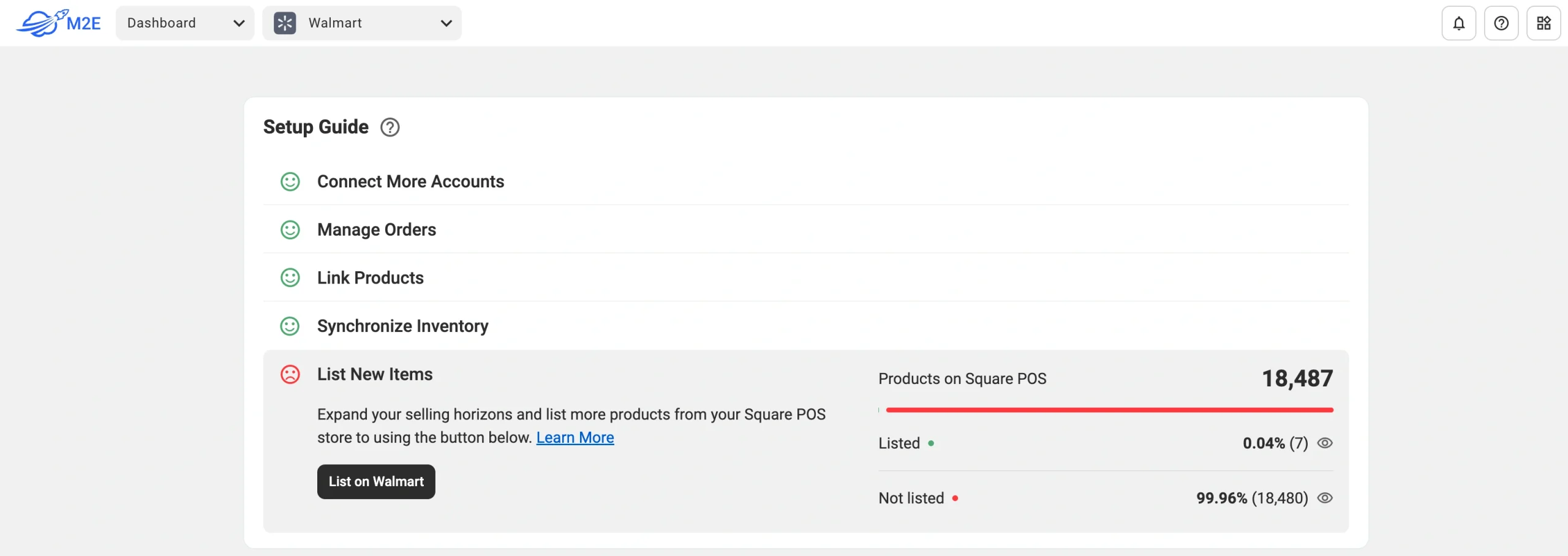Expand the Walmart channel selector
Viewport: 1568px width, 556px height.
click(446, 23)
